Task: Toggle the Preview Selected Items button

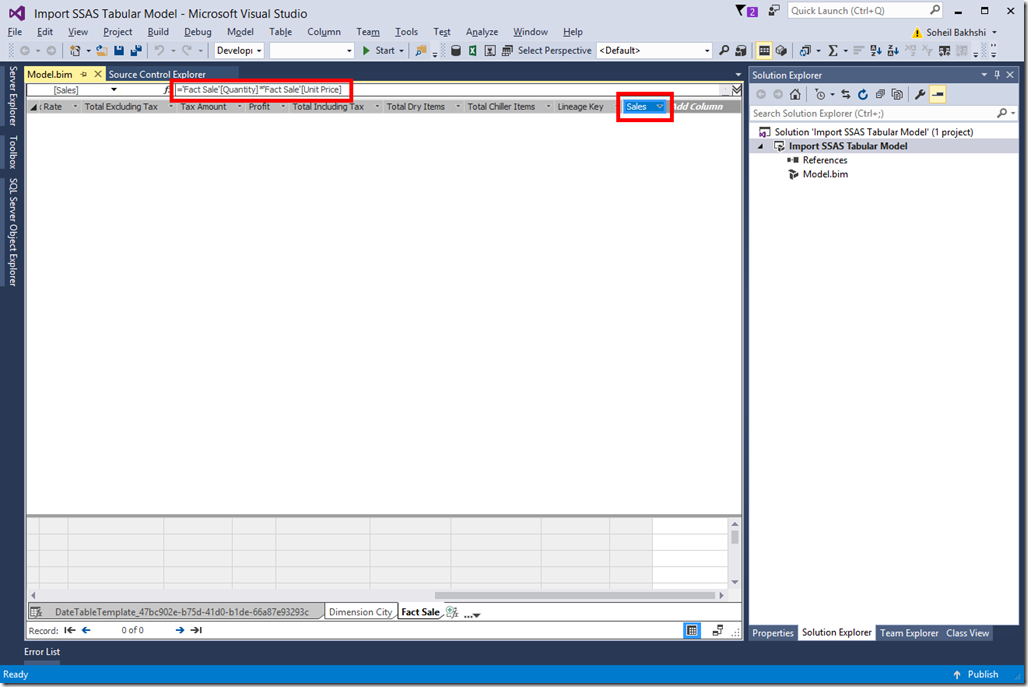Action: tap(938, 94)
